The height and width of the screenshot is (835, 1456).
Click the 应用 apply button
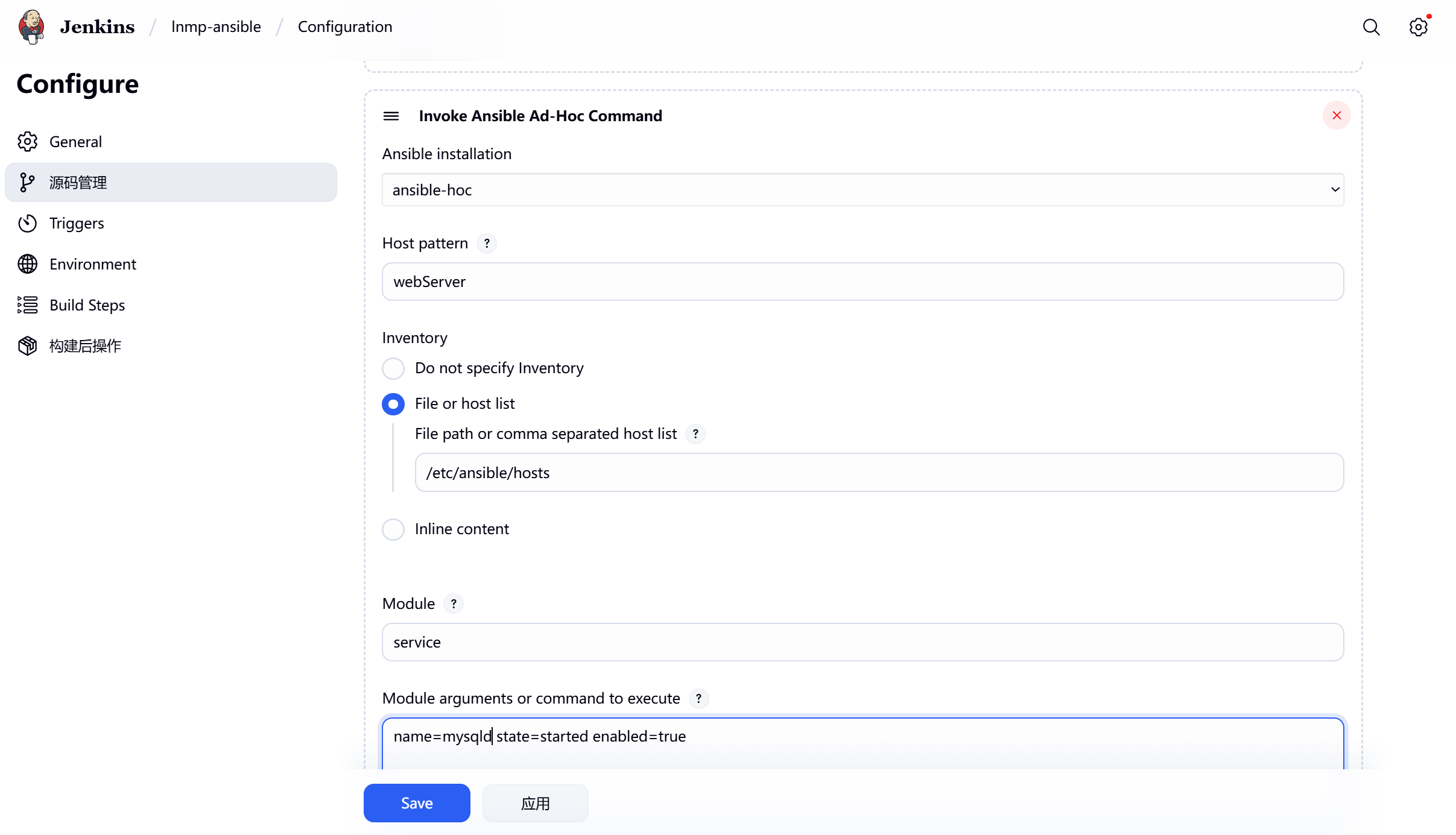(535, 803)
